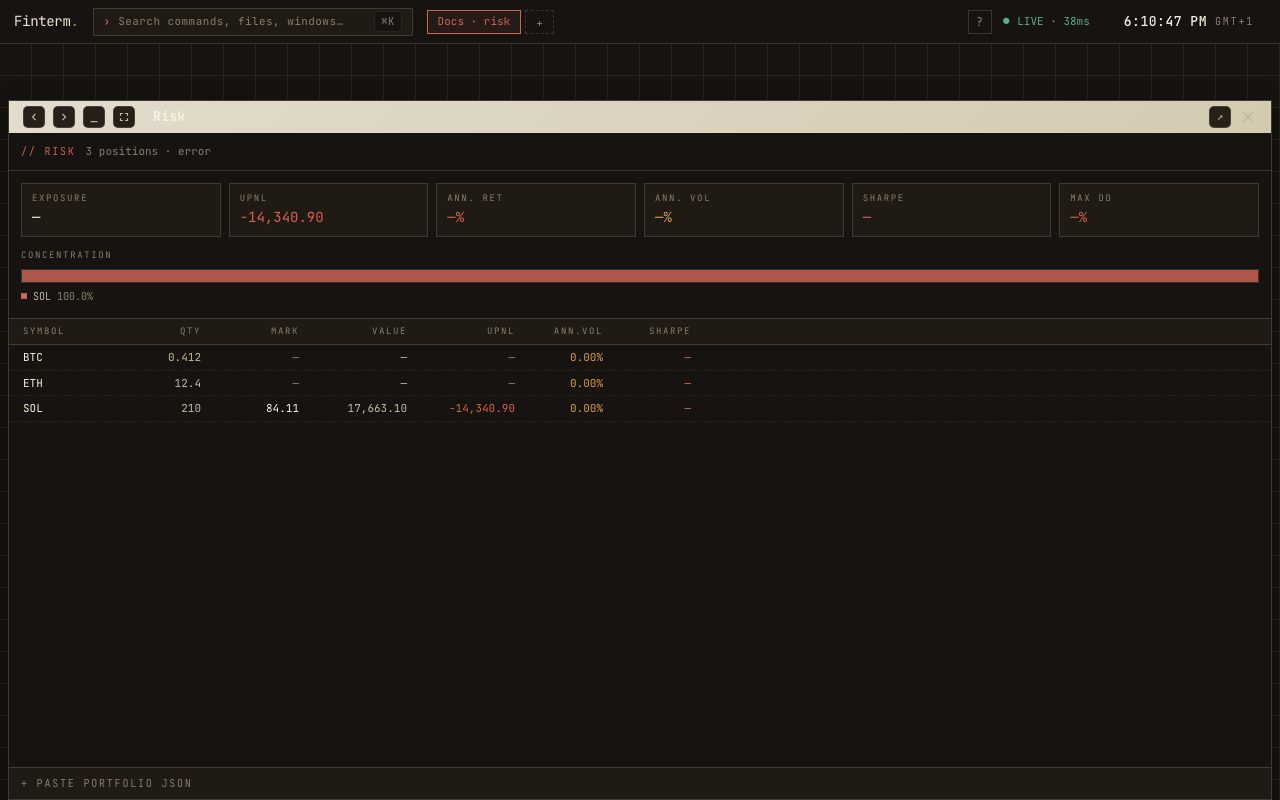Select the SOL row symbol
The image size is (1280, 800).
(33, 409)
